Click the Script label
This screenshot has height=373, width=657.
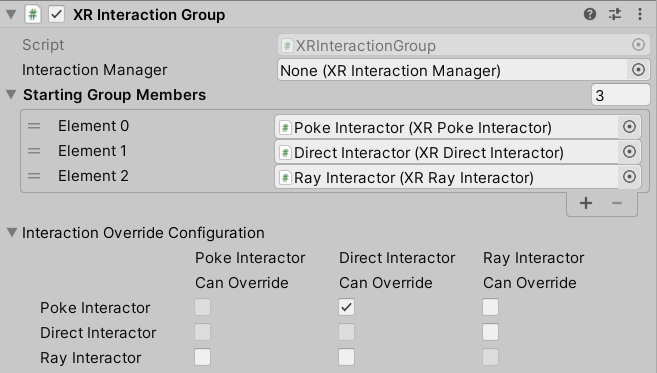coord(43,45)
